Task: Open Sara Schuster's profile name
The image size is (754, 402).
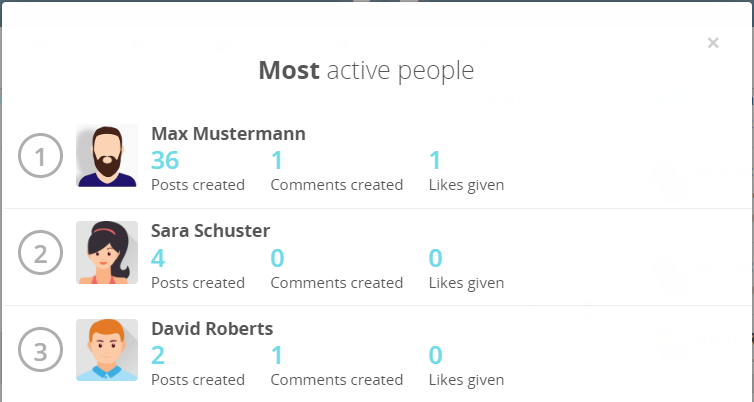Action: coord(210,230)
